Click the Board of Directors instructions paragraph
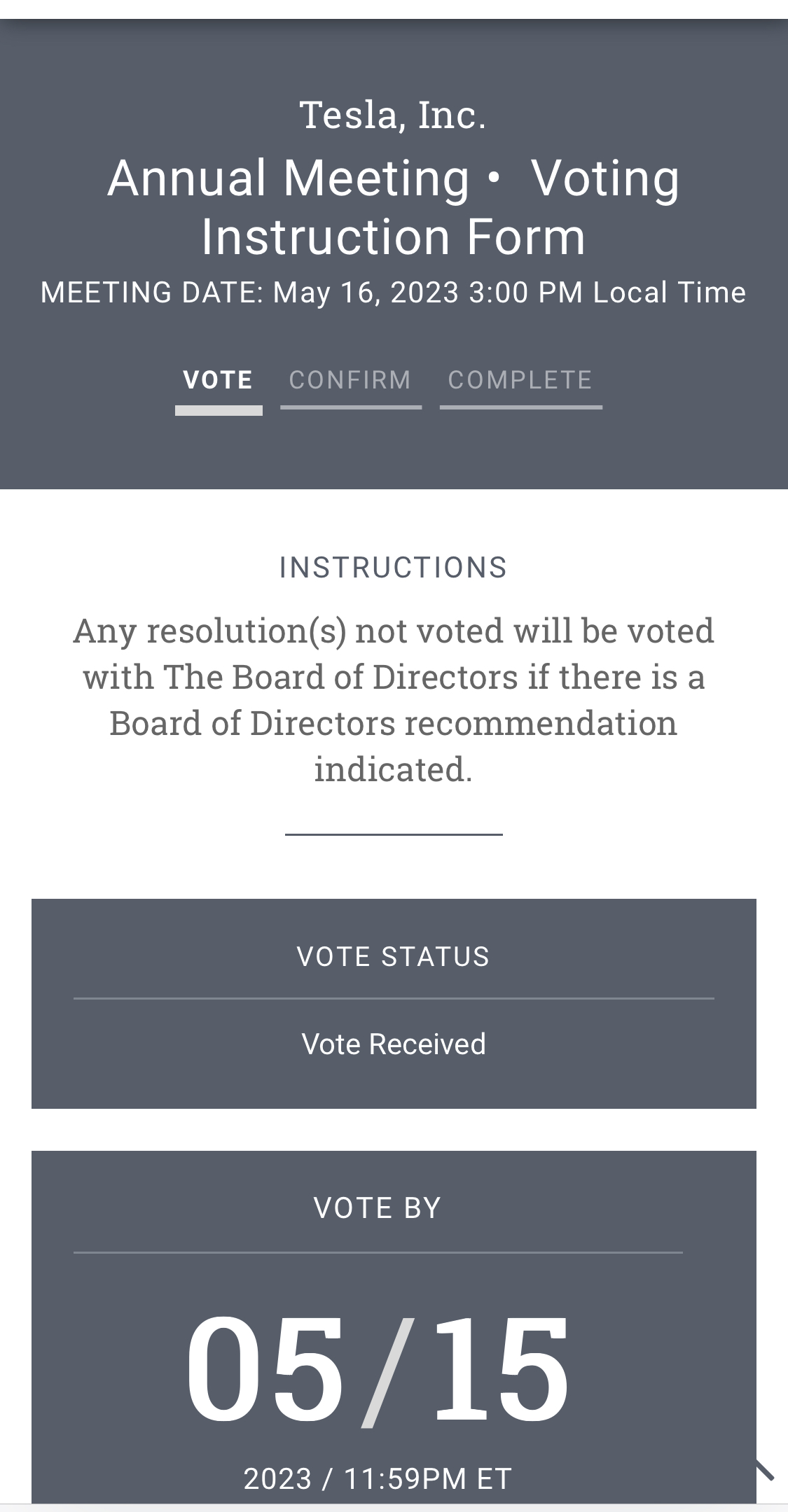 (x=394, y=700)
